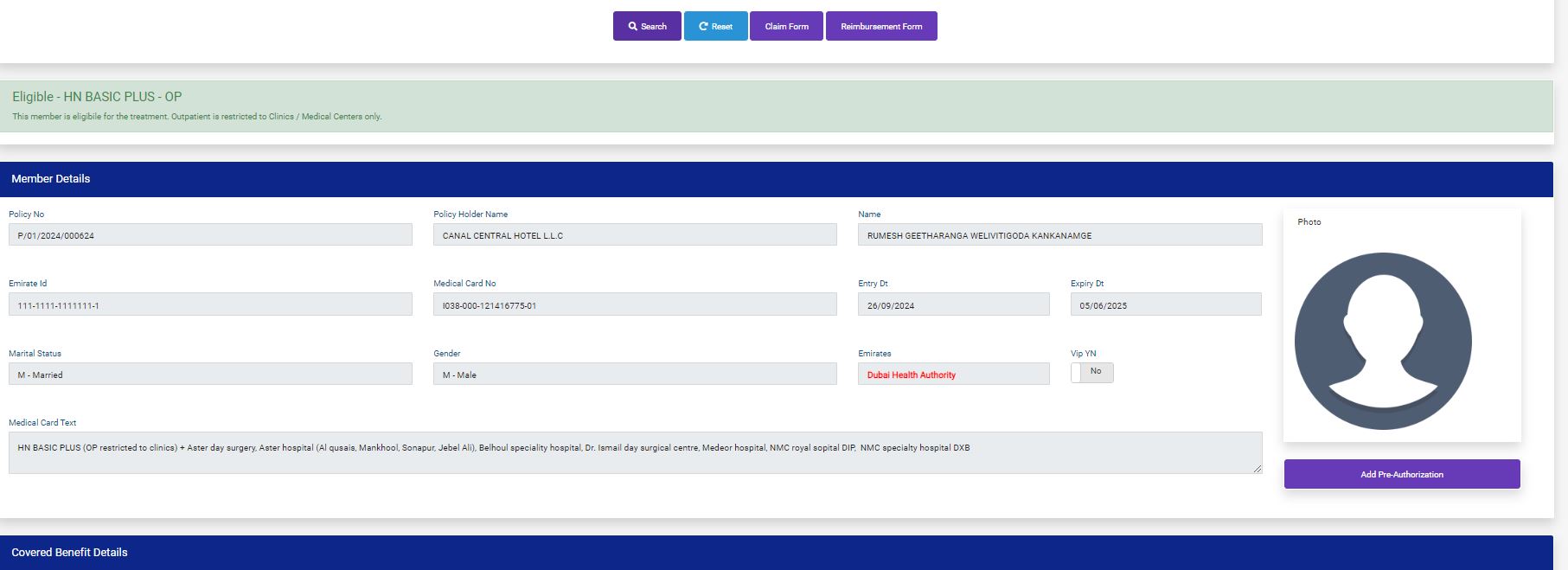This screenshot has height=570, width=1568.
Task: Click Add Pre-Authorization button
Action: tap(1401, 474)
